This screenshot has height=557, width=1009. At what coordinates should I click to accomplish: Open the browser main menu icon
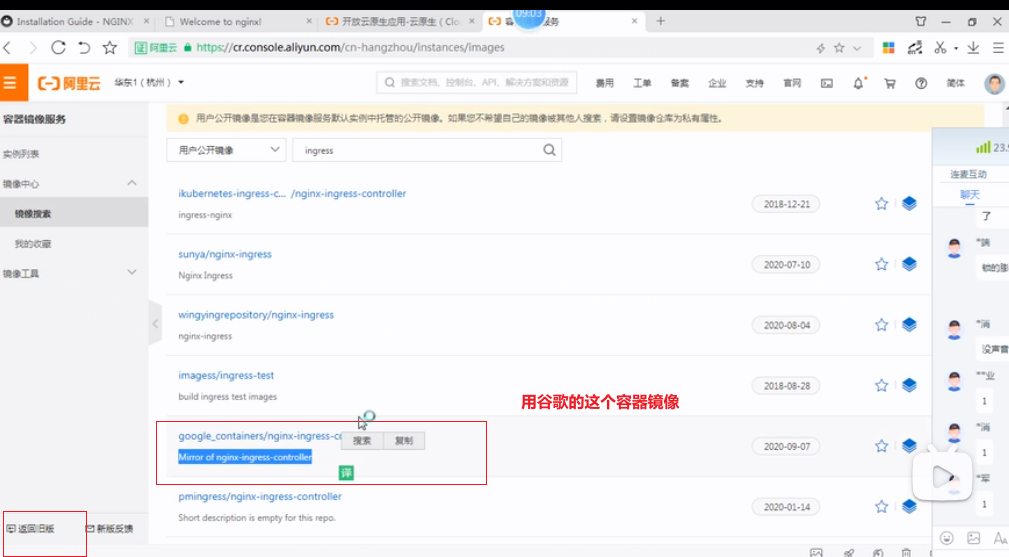[x=998, y=48]
